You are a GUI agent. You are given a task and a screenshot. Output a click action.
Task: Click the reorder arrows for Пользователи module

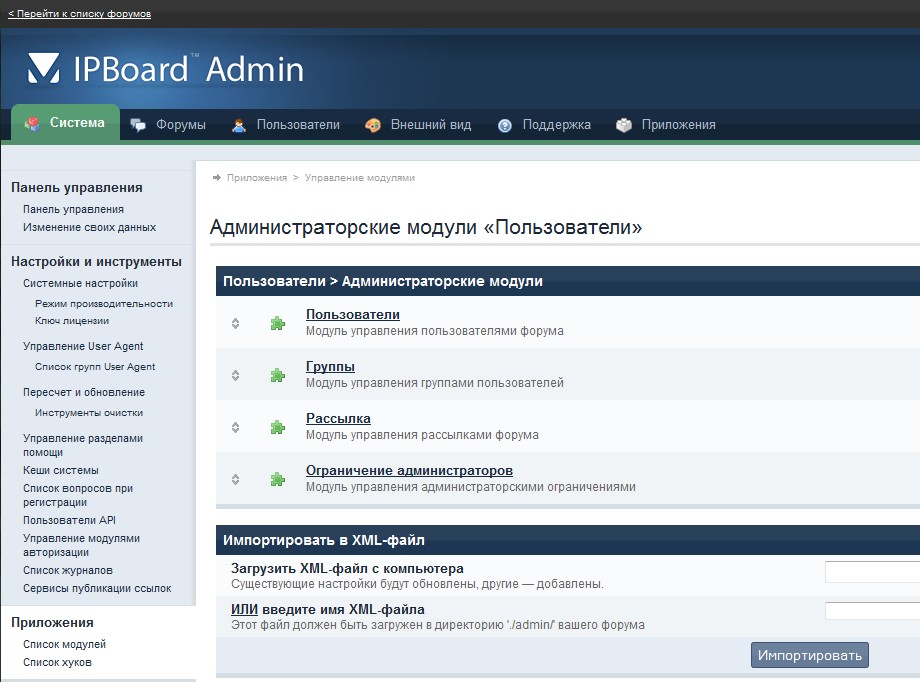coord(235,323)
